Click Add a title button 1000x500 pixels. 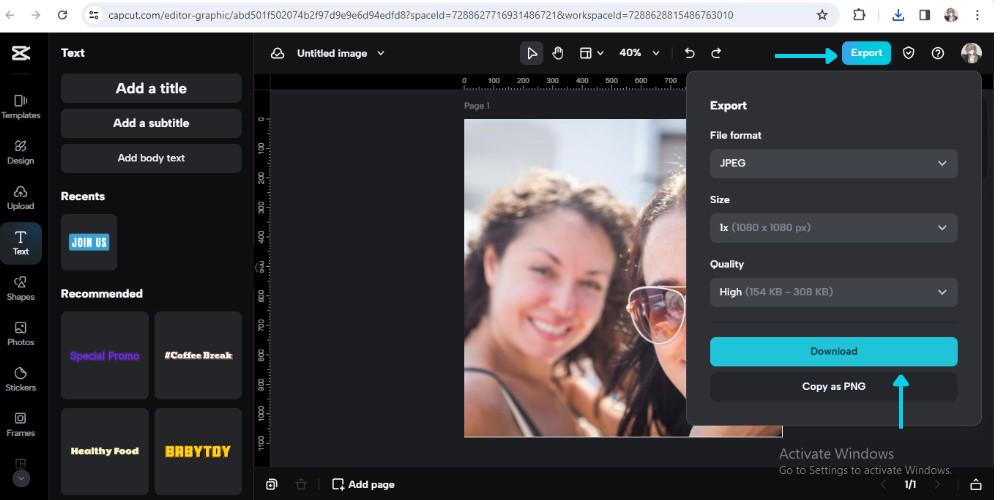click(151, 88)
